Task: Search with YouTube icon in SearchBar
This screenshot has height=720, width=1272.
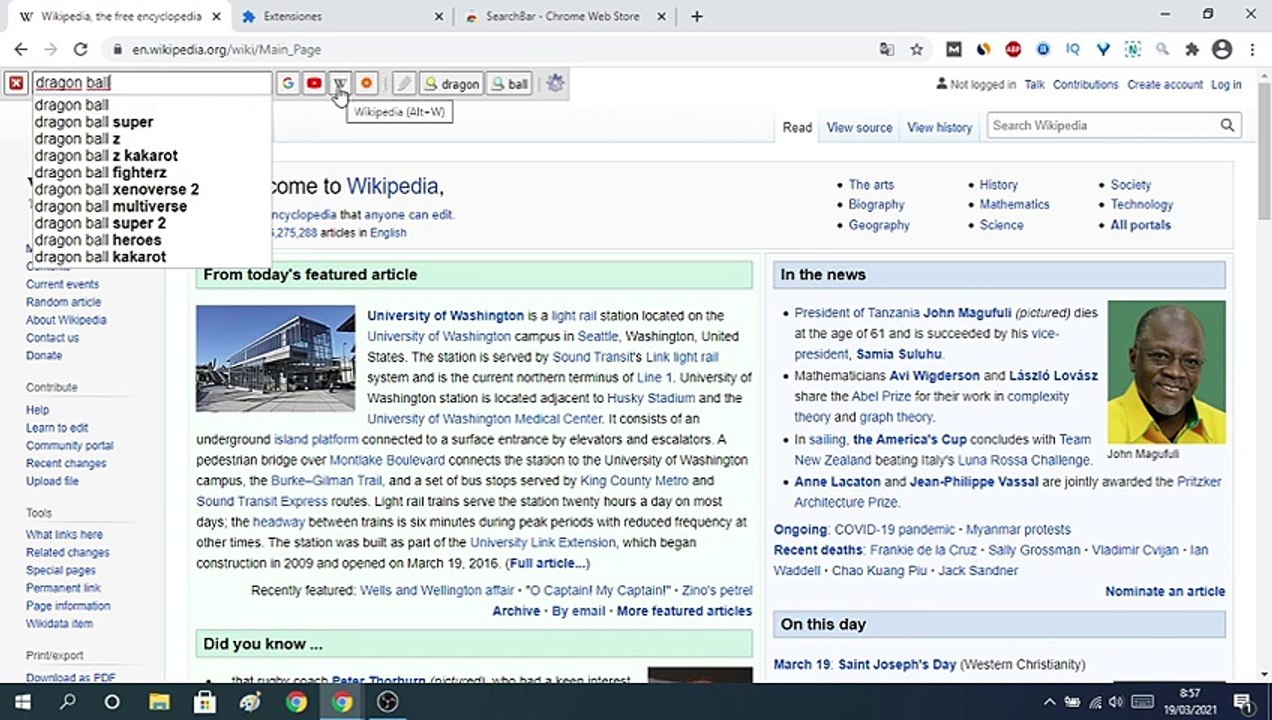Action: pos(314,84)
